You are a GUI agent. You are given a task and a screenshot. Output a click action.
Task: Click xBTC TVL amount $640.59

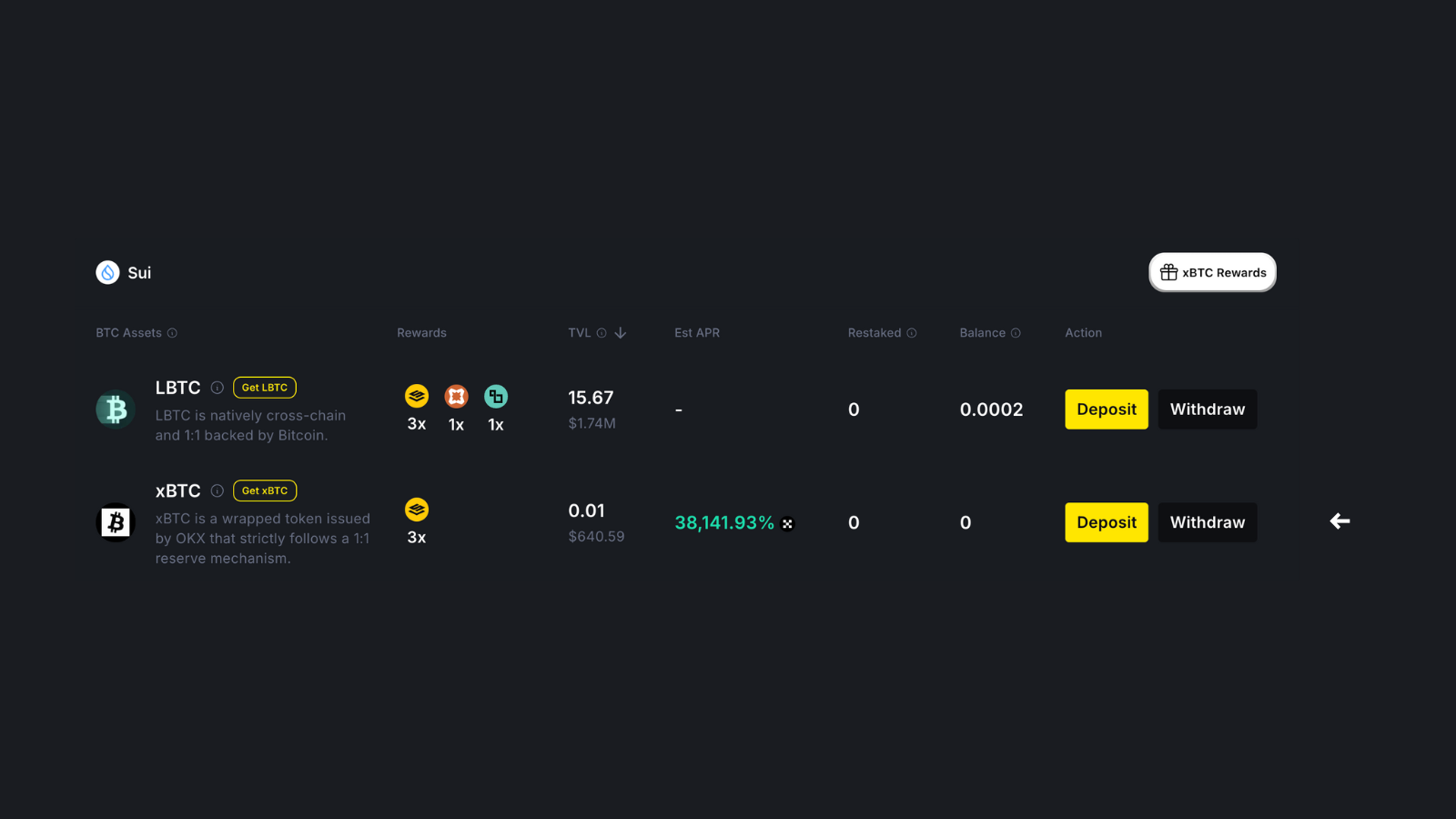point(596,536)
